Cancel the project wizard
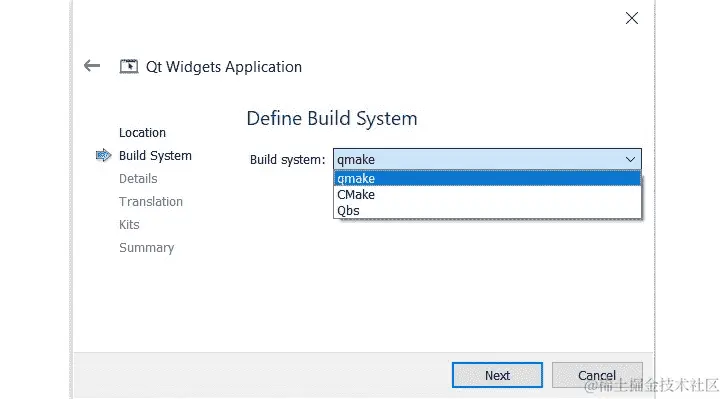 [x=597, y=375]
